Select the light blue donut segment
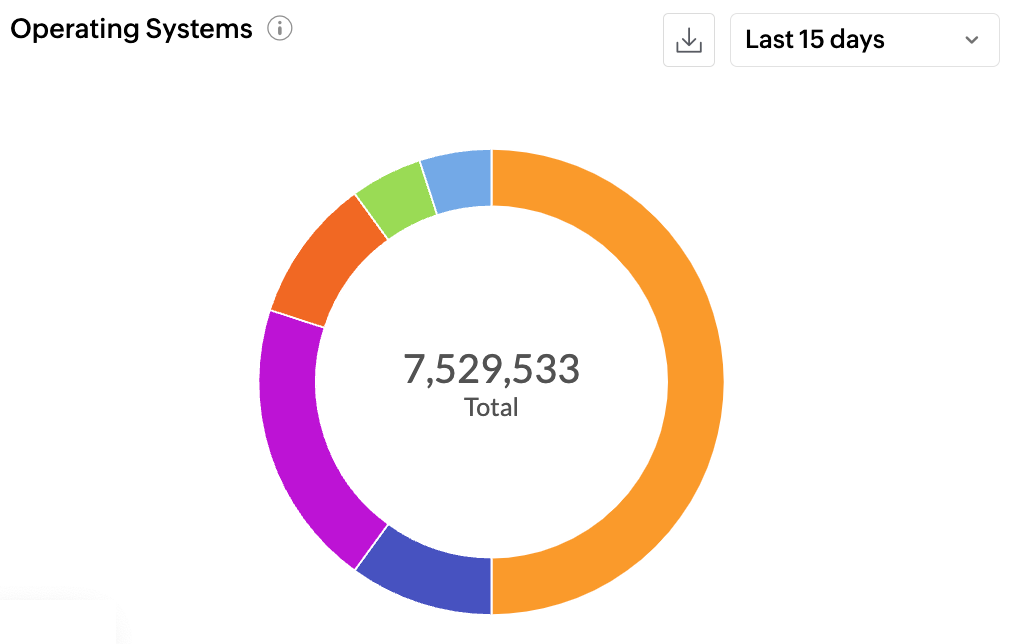Image resolution: width=1026 pixels, height=644 pixels. [x=460, y=180]
